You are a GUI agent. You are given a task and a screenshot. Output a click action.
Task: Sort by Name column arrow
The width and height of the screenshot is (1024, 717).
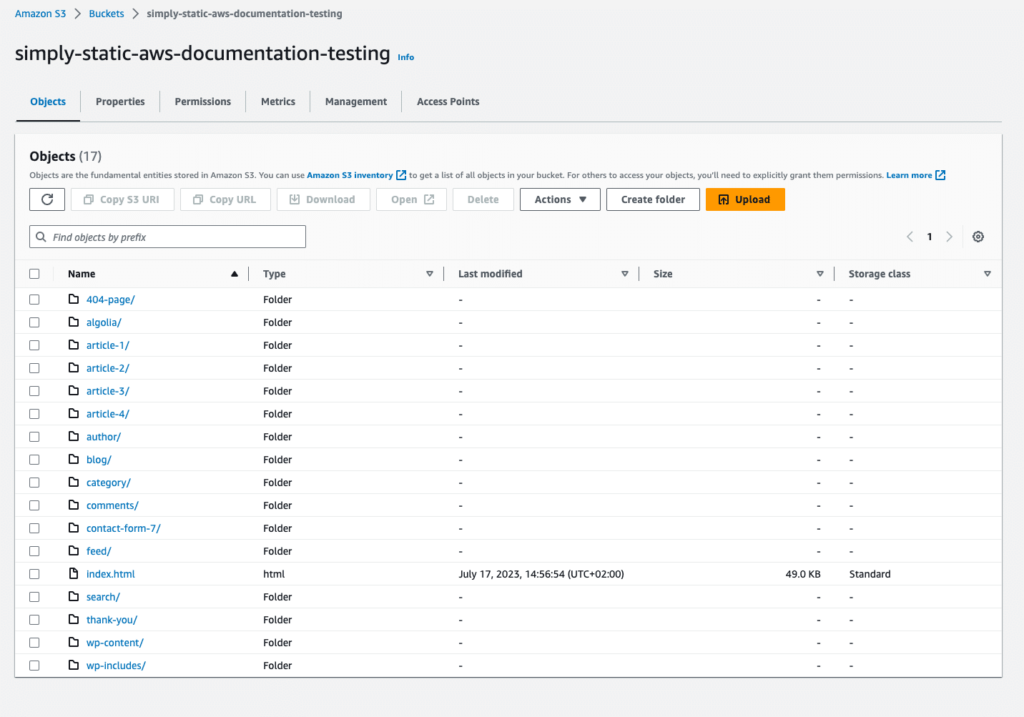pyautogui.click(x=234, y=274)
